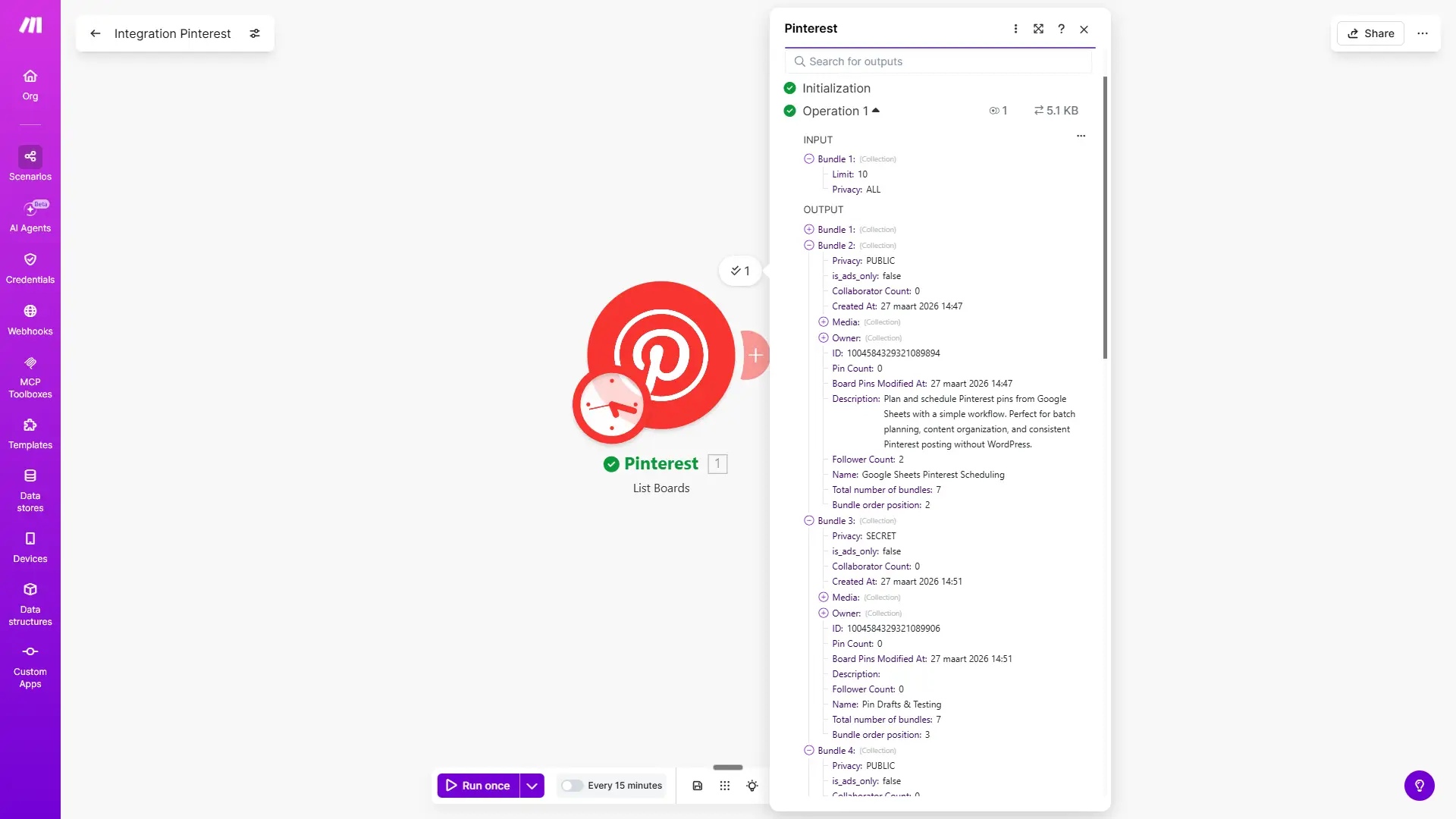Click the Pinterest panel vertical scrollbar
The width and height of the screenshot is (1456, 819).
point(1105,218)
